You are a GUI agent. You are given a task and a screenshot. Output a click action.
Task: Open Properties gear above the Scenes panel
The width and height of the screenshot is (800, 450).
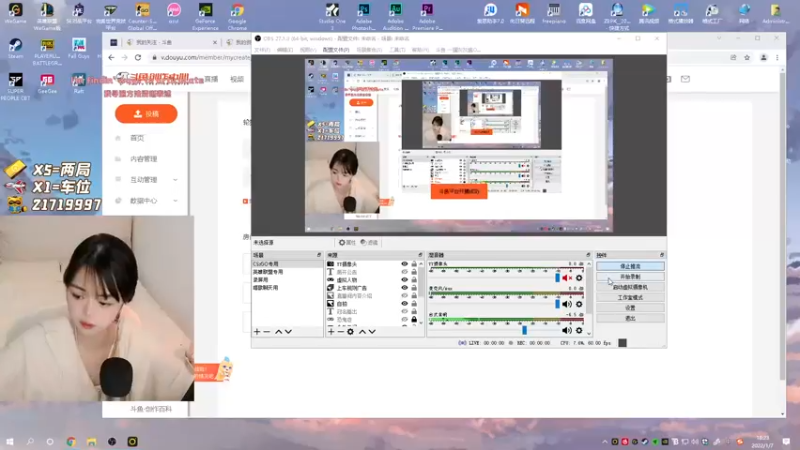(x=347, y=242)
